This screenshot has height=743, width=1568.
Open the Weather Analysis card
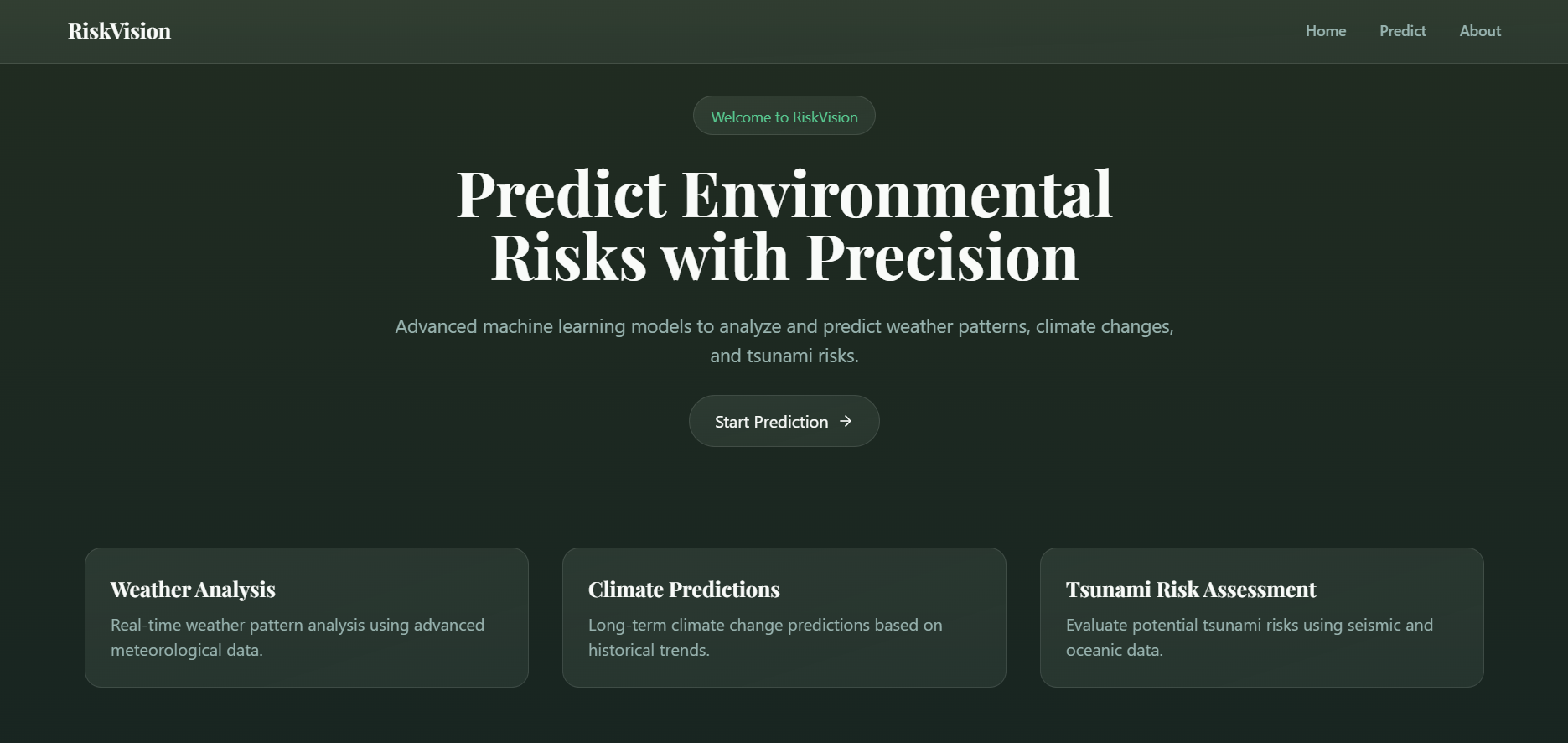pos(307,617)
